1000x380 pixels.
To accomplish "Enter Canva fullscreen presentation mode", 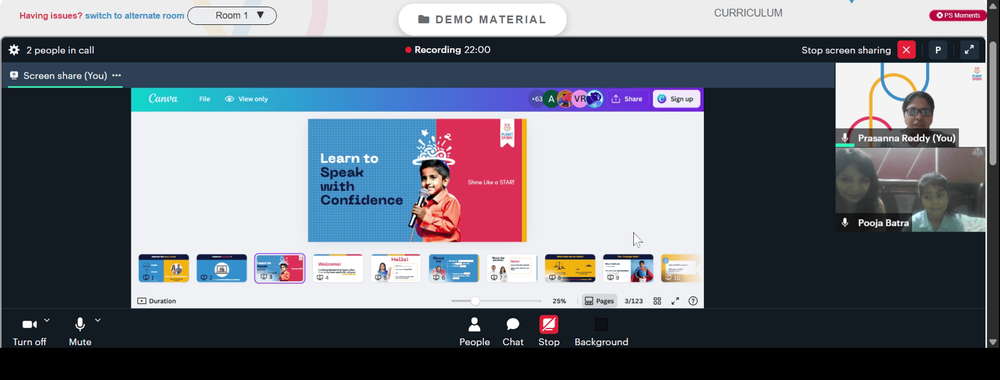I will (x=675, y=301).
